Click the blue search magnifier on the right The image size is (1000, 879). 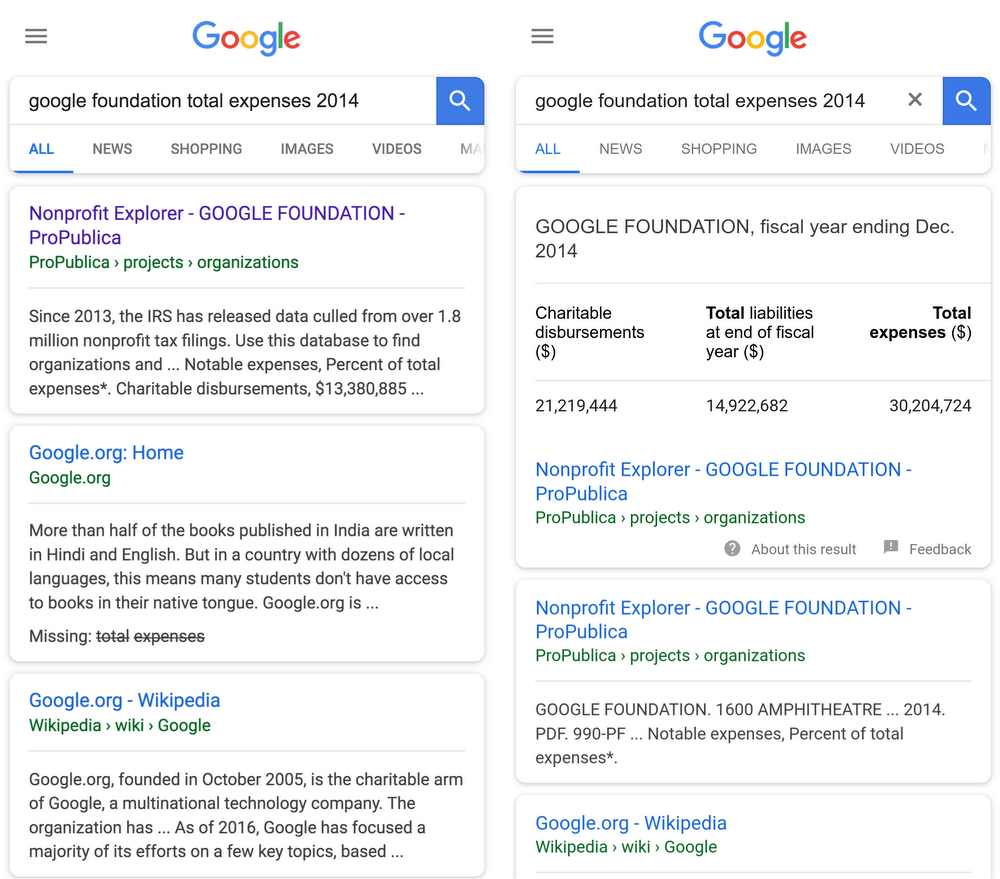tap(966, 100)
